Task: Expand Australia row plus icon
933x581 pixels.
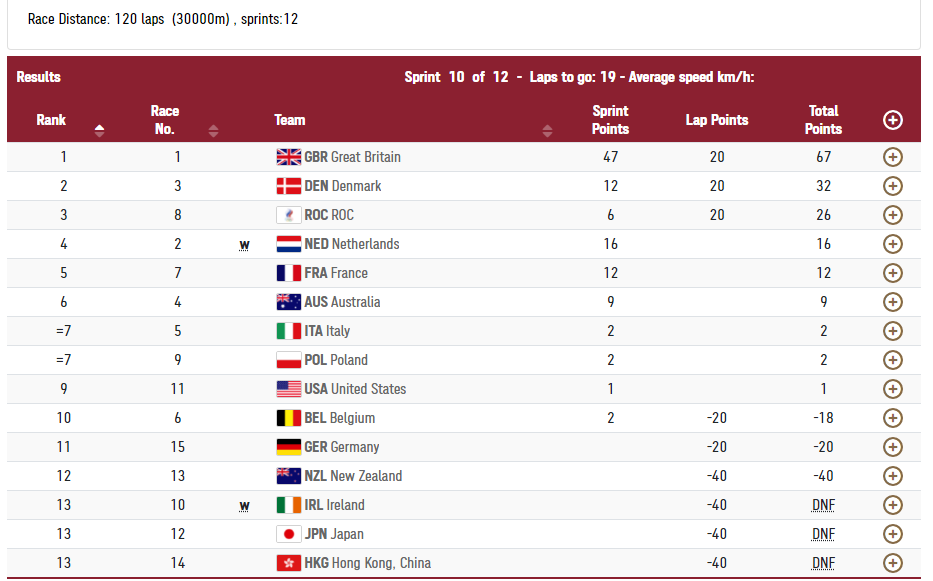Action: click(892, 302)
